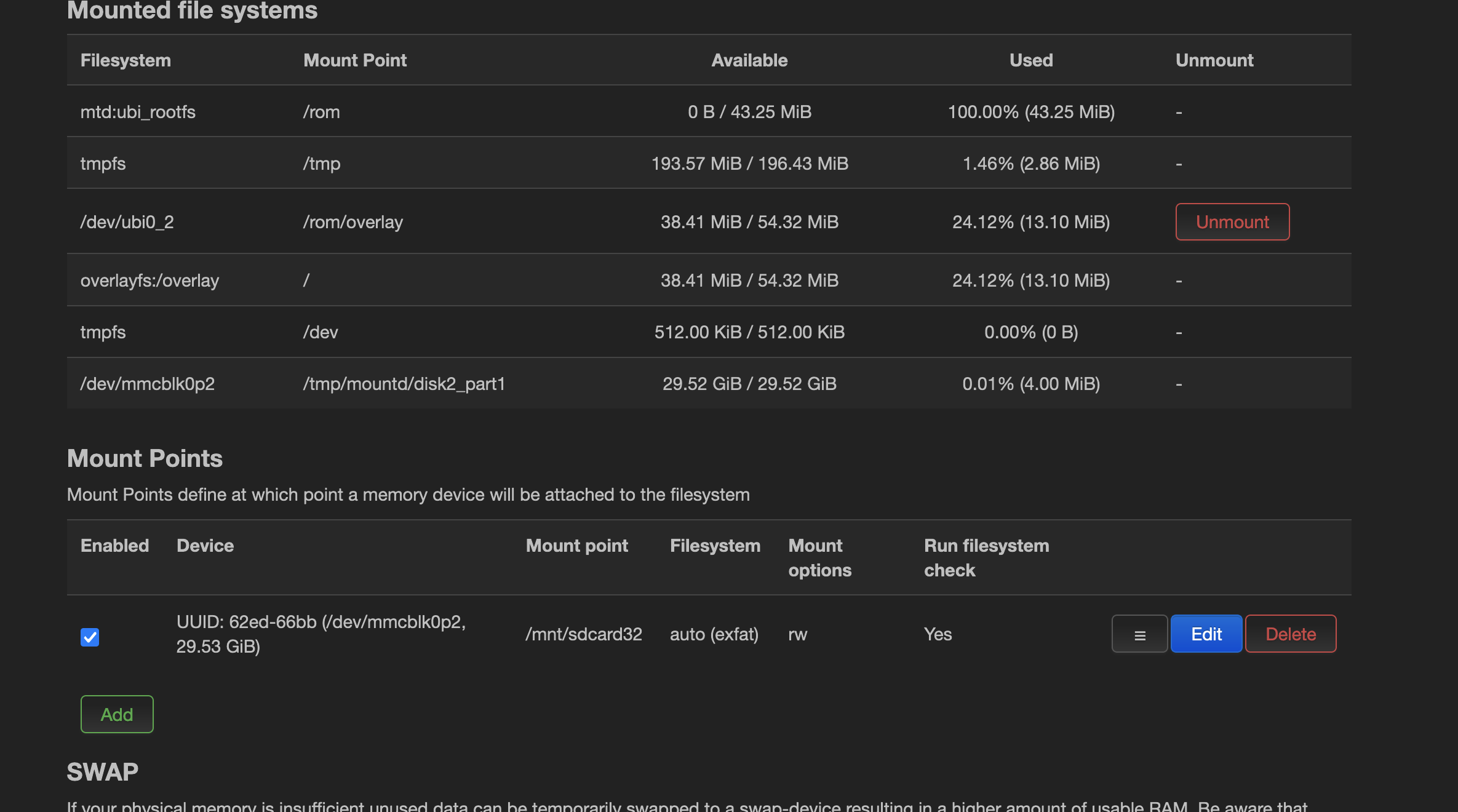
Task: Click the Filesystem header in the mounted table
Action: pos(125,60)
